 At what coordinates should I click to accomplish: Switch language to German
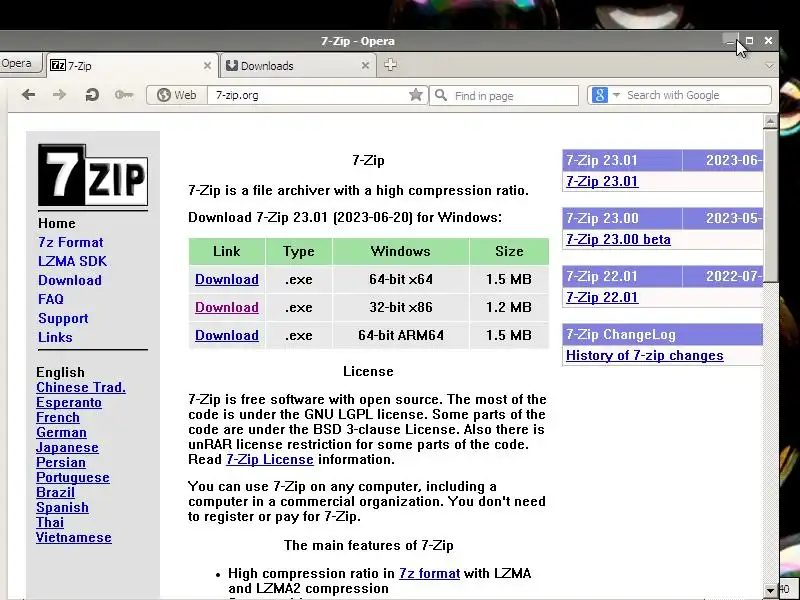(x=61, y=433)
